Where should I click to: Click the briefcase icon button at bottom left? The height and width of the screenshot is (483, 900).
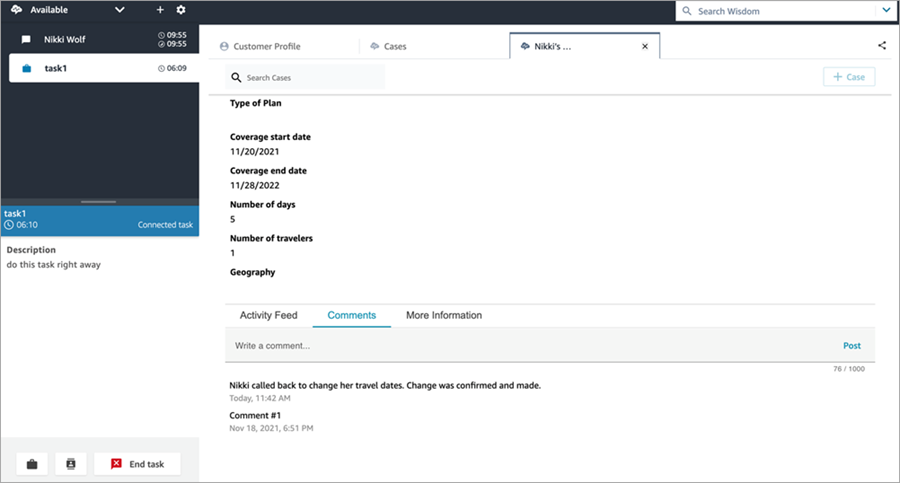32,464
